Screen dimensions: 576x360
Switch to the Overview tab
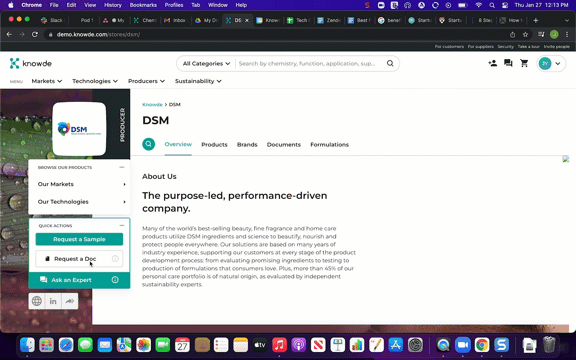(178, 144)
